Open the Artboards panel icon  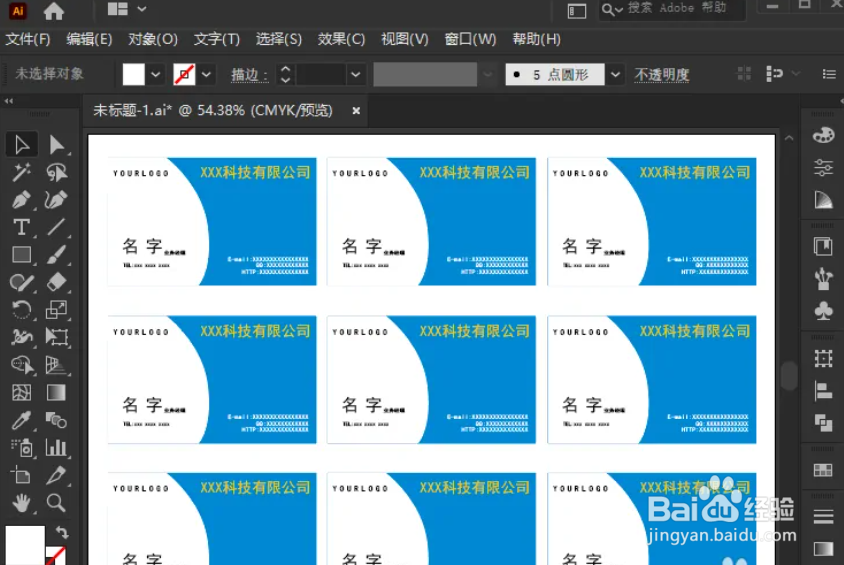[x=823, y=358]
